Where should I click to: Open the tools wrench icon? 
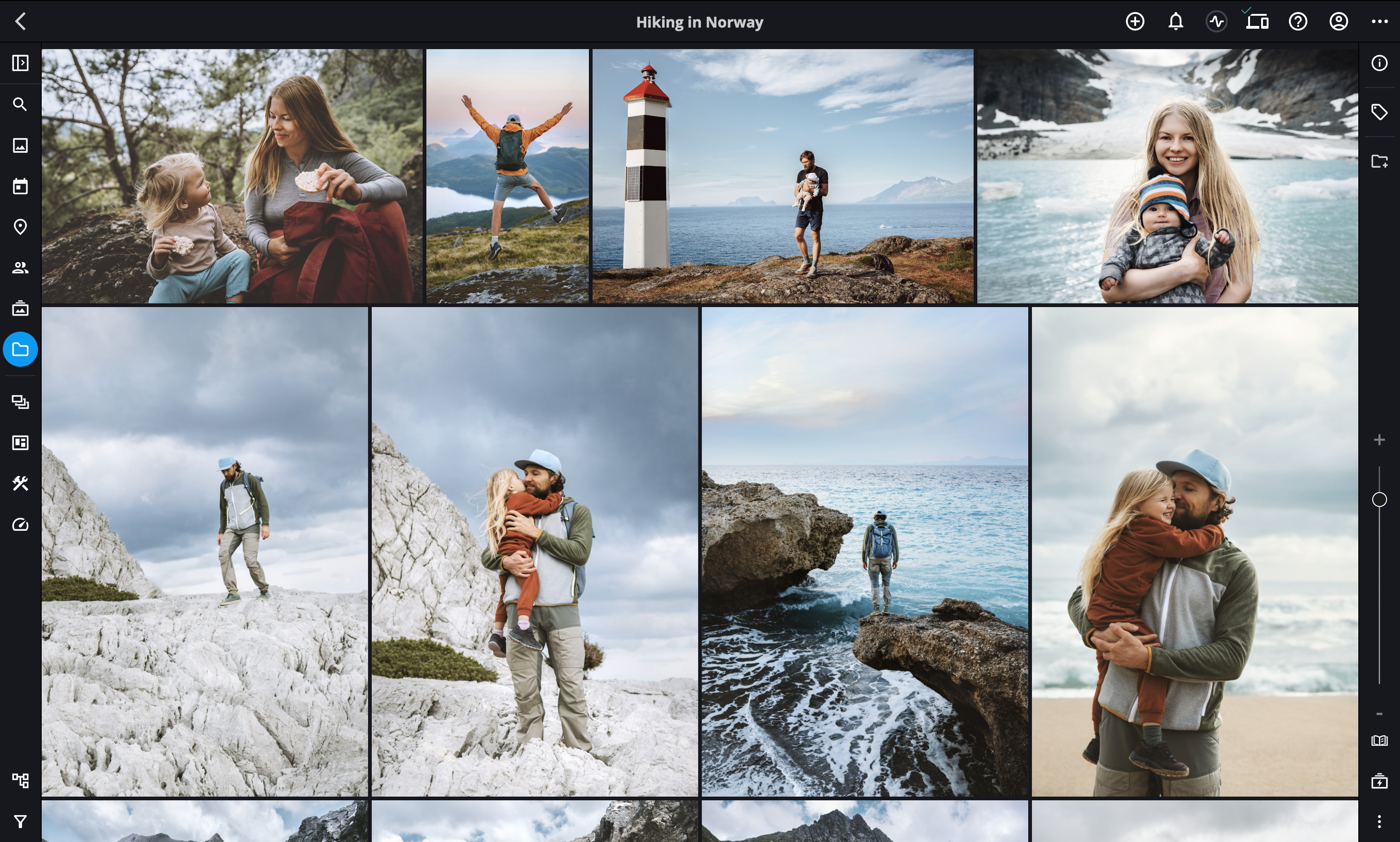tap(20, 484)
